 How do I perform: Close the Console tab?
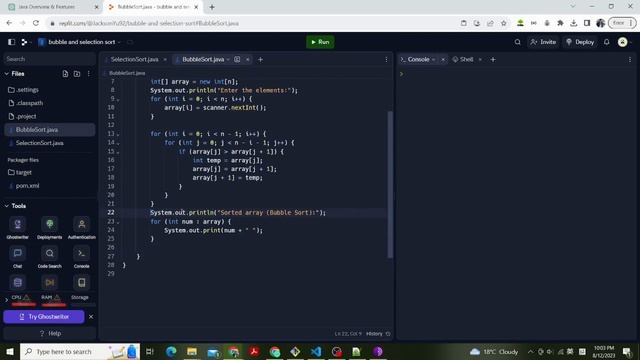click(443, 60)
